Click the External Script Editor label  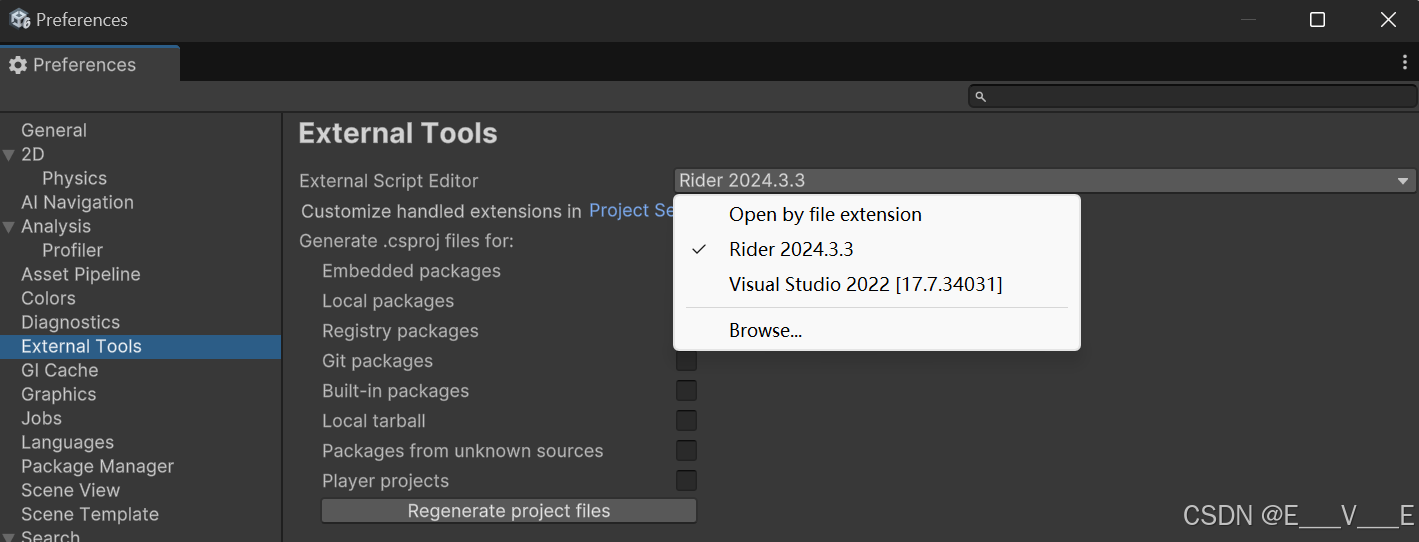pyautogui.click(x=389, y=181)
